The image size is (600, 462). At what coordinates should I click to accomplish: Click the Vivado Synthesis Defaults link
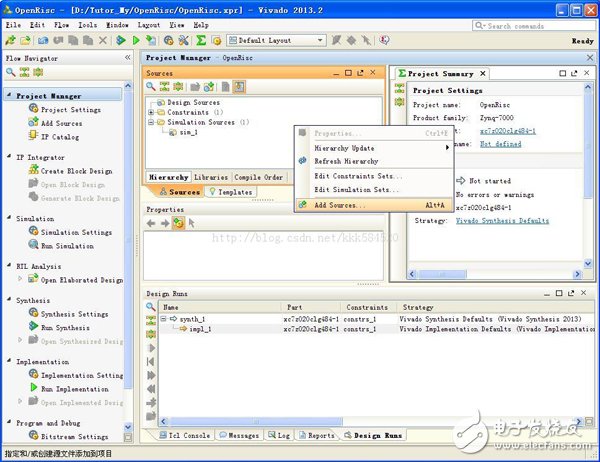502,220
